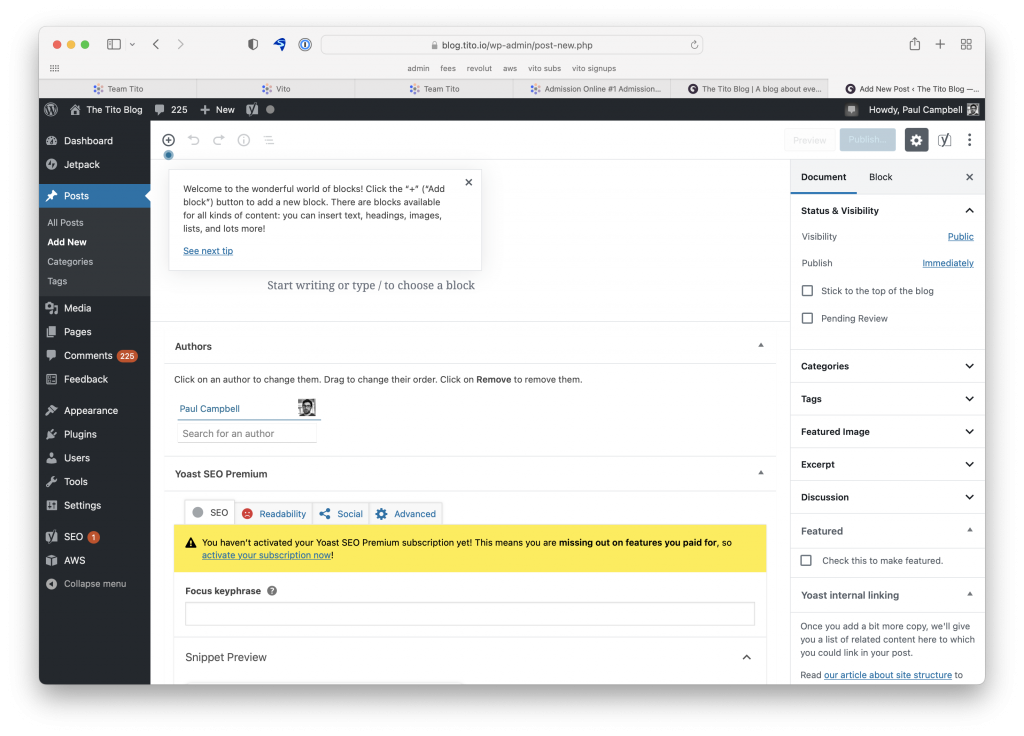Select the Document tab
Viewport: 1024px width, 736px height.
[824, 177]
